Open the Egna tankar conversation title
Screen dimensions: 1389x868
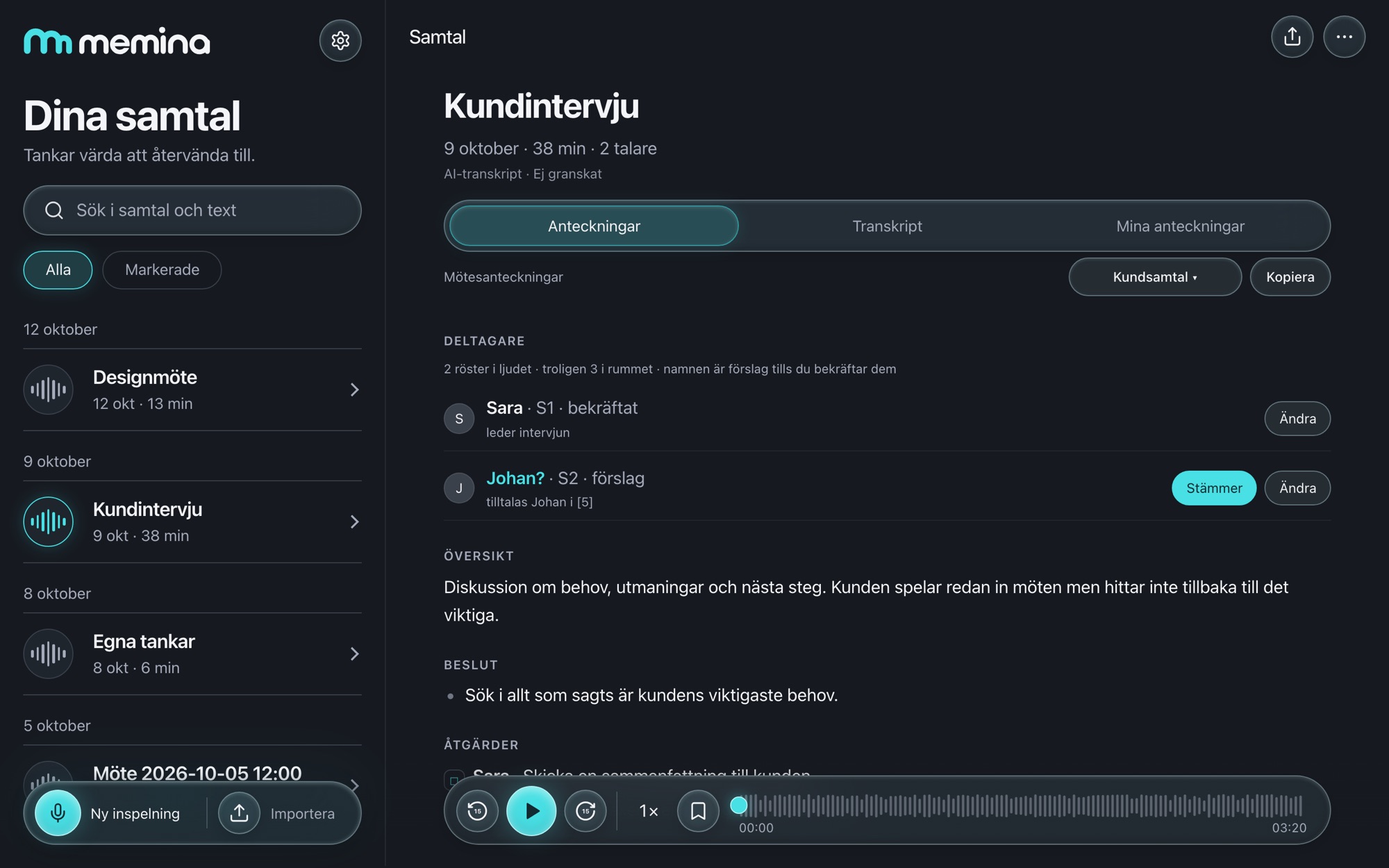(x=144, y=641)
